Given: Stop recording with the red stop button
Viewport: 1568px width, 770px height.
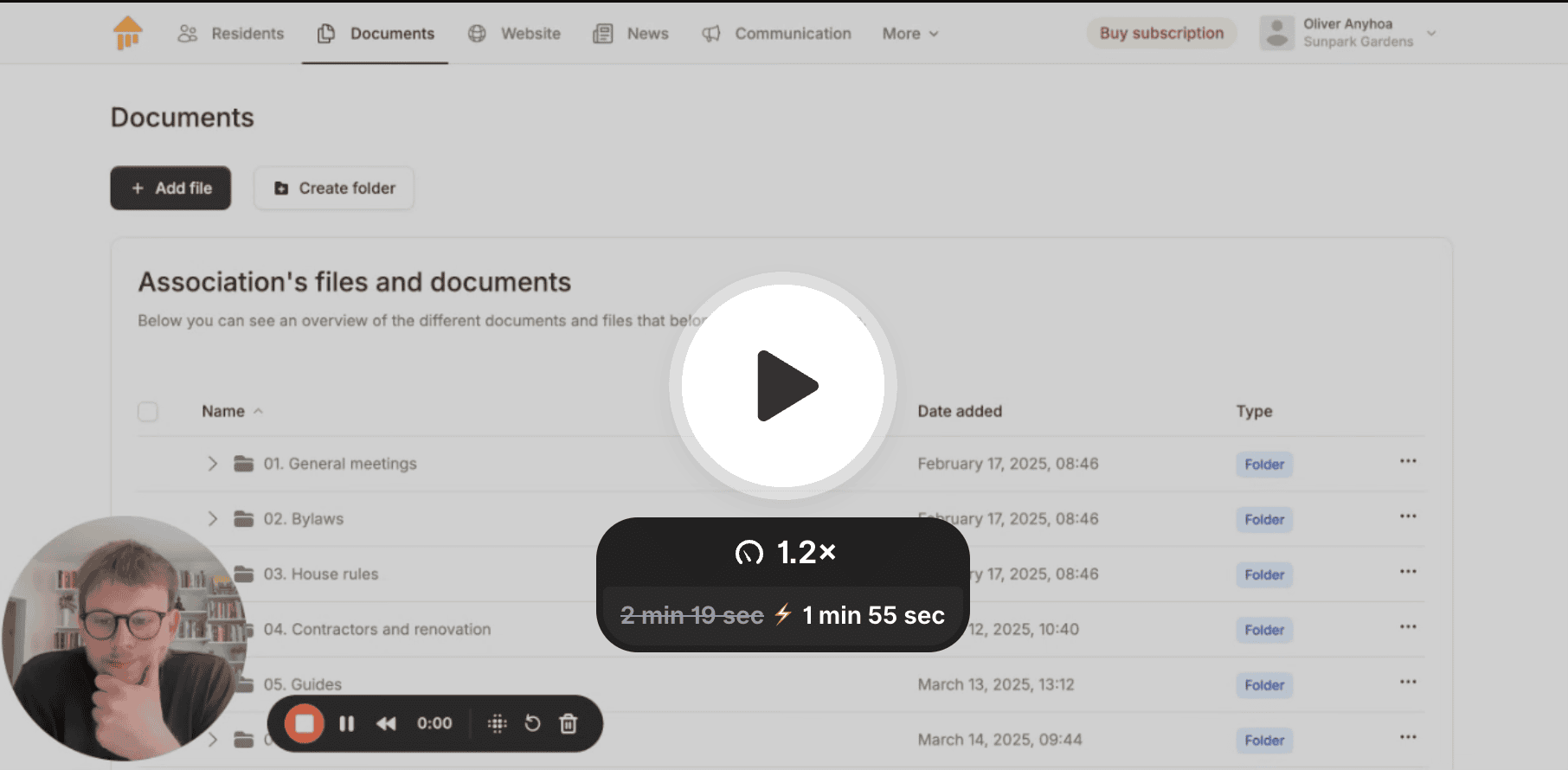Looking at the screenshot, I should click(304, 723).
